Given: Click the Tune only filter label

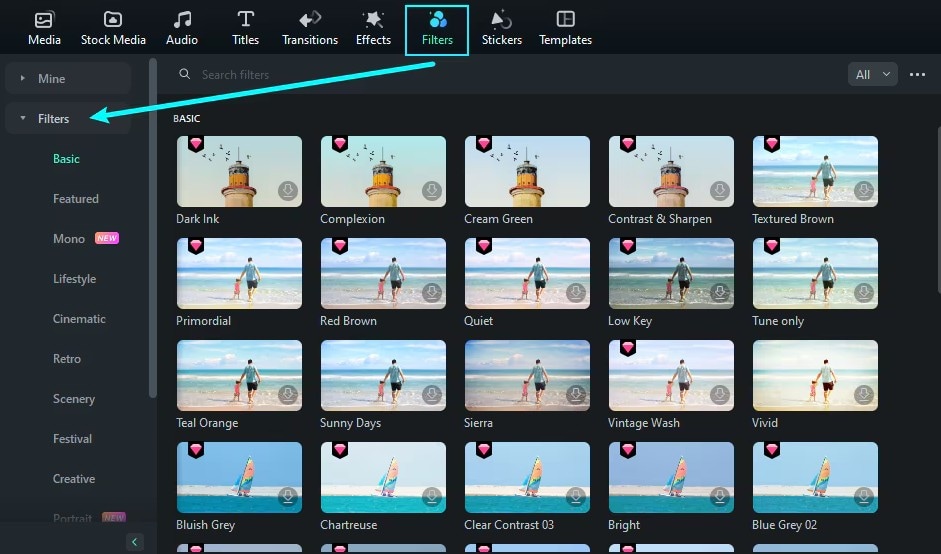Looking at the screenshot, I should 778,321.
